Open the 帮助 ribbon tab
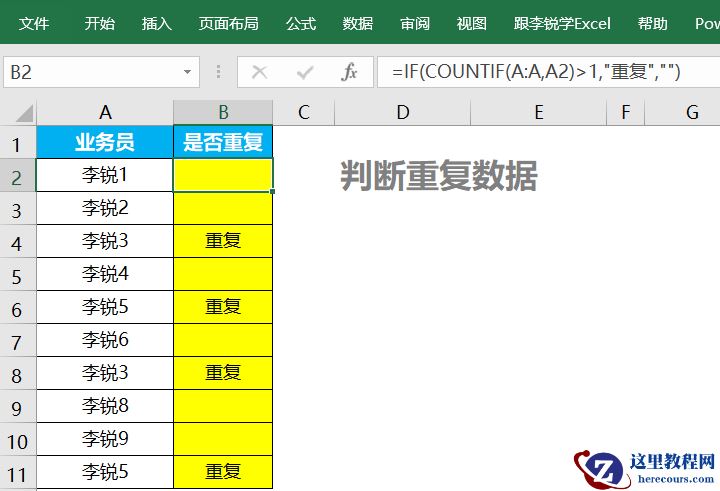 [652, 23]
